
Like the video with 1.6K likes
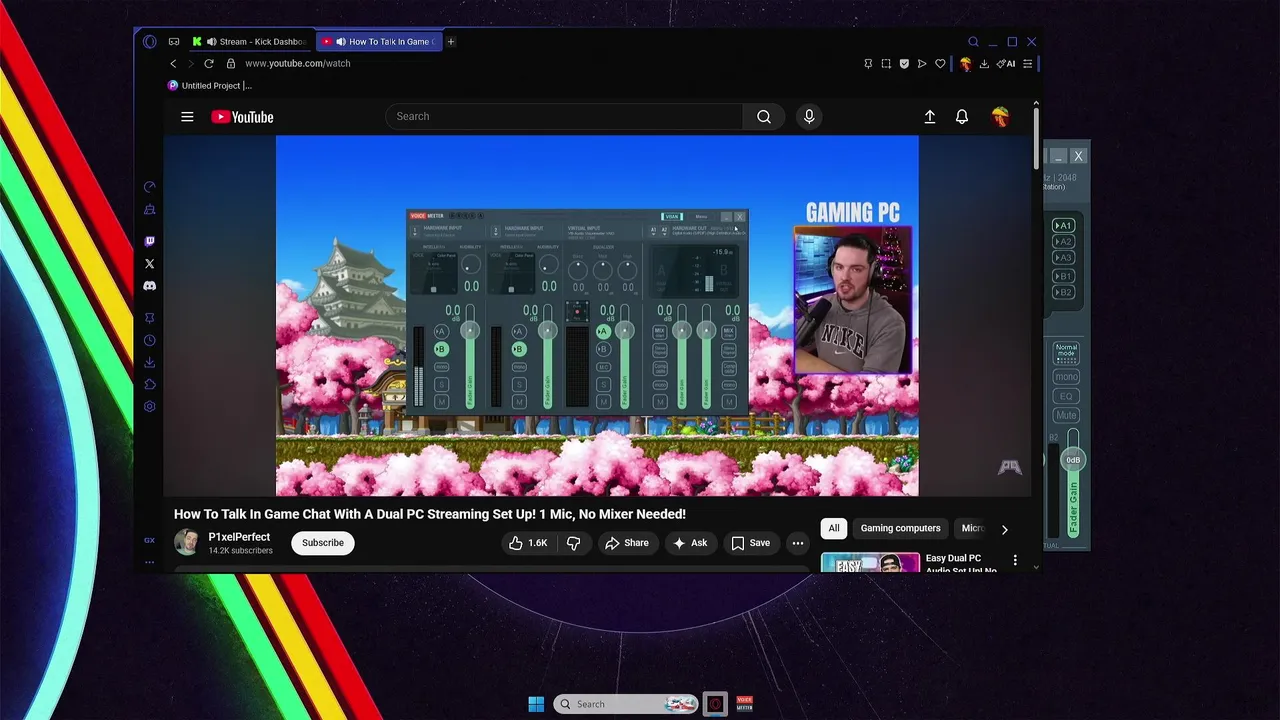528,543
